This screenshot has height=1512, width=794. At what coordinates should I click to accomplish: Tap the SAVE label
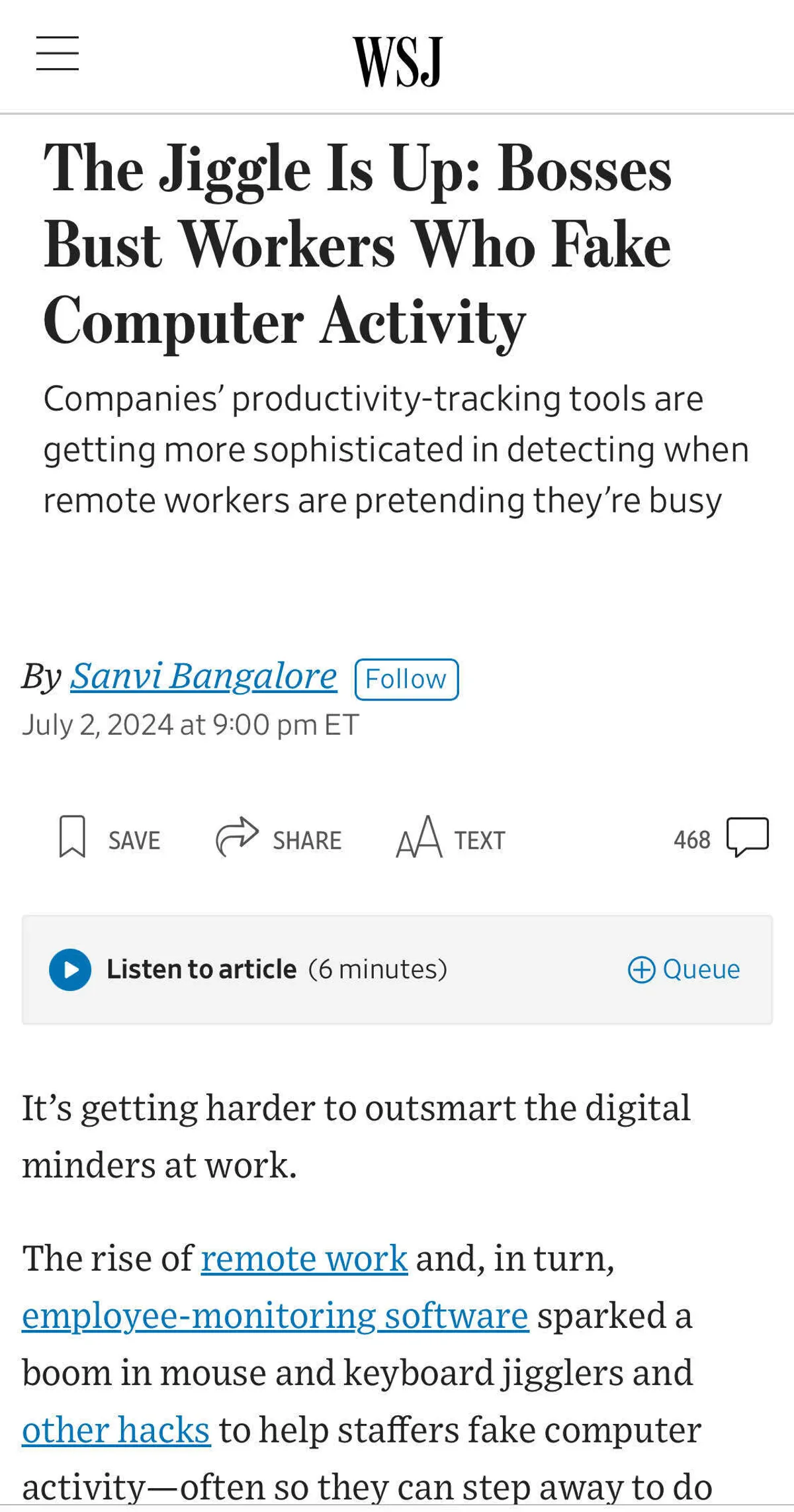pyautogui.click(x=134, y=841)
